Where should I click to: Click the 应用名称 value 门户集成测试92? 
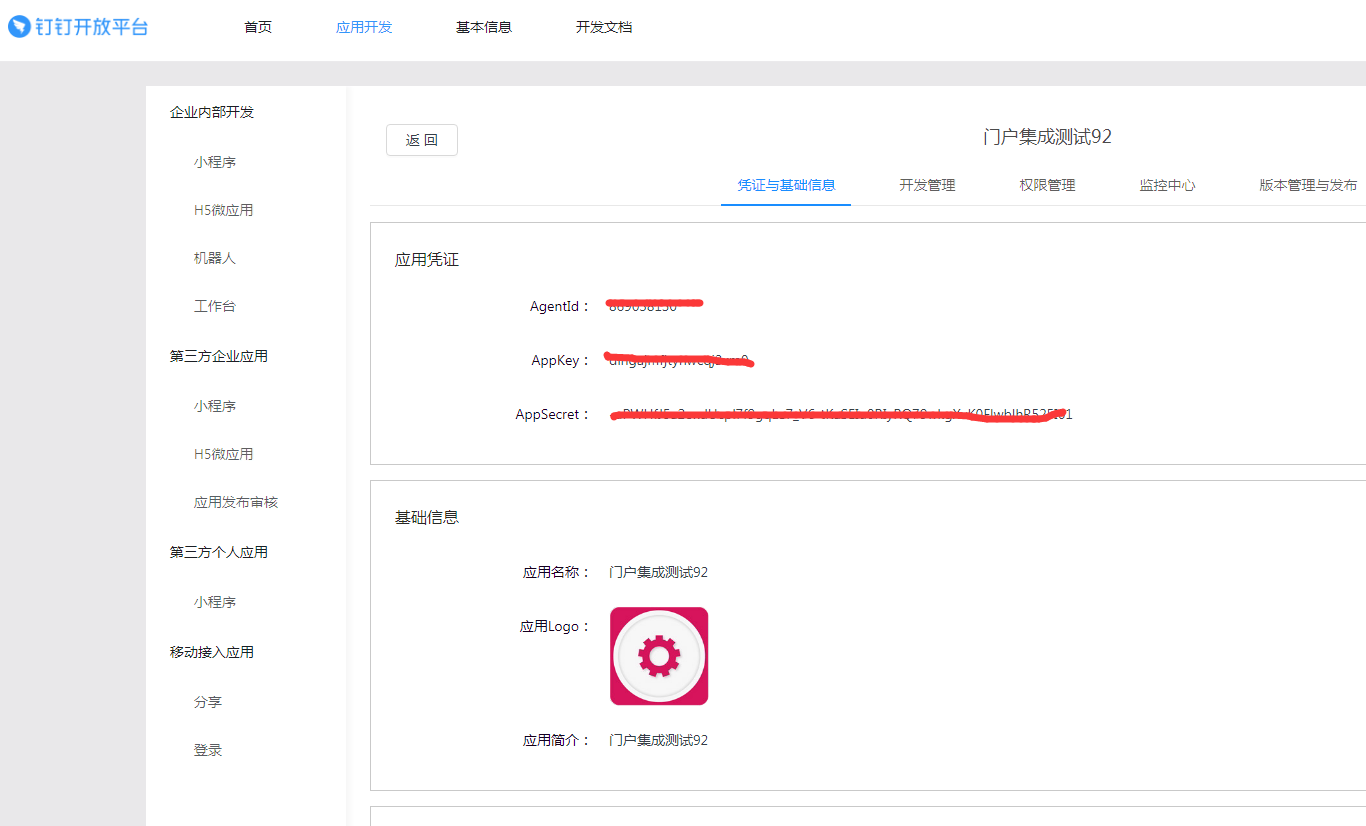pyautogui.click(x=659, y=573)
